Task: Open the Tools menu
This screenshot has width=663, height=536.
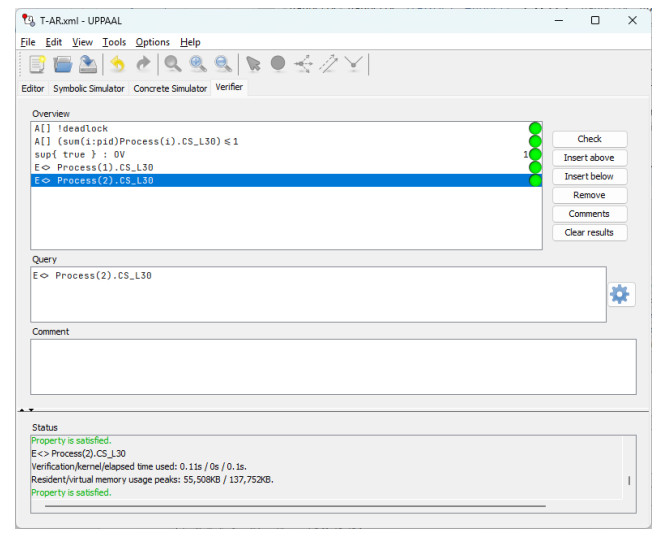Action: pos(114,42)
